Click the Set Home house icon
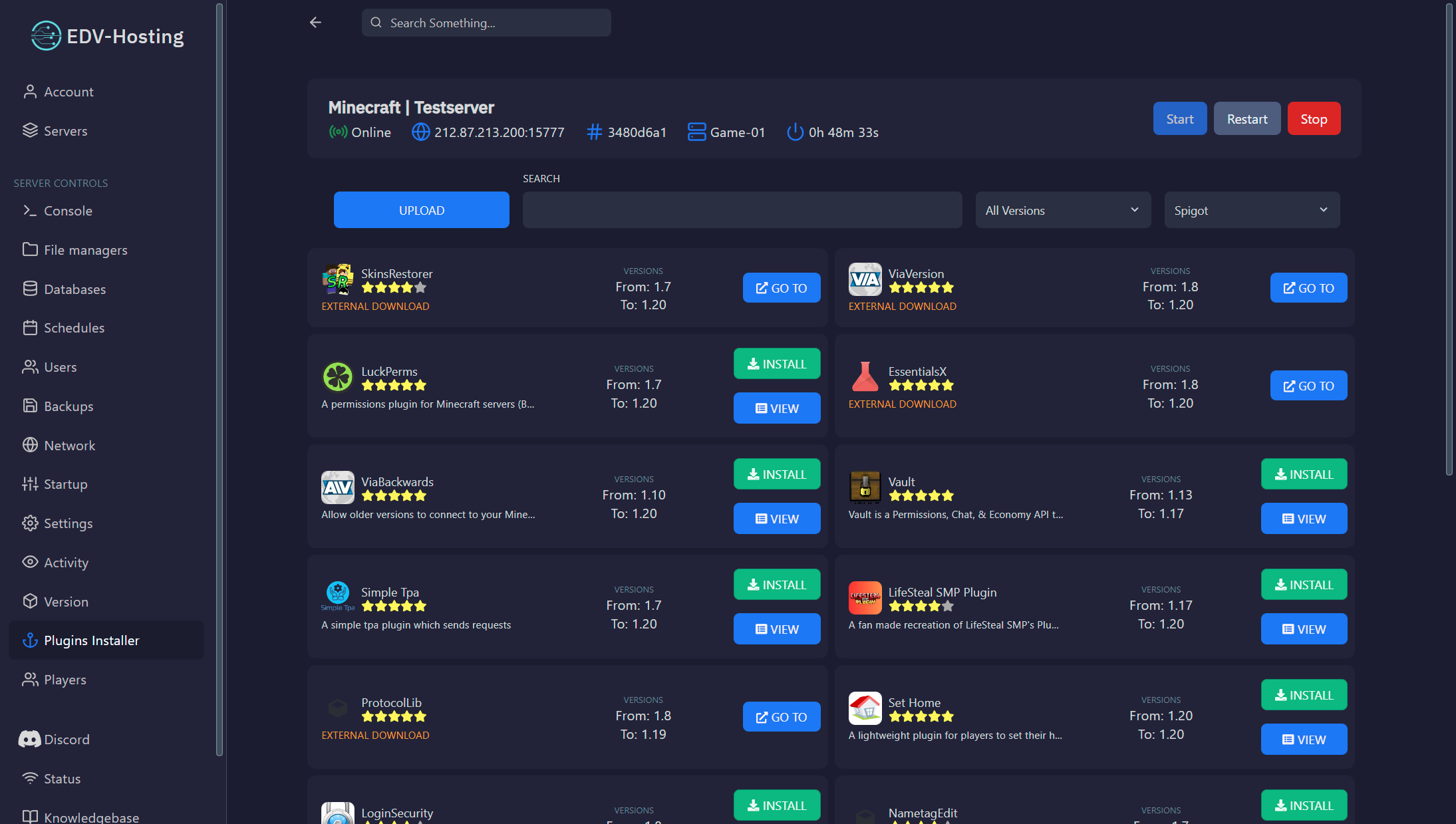The image size is (1456, 824). [x=865, y=708]
